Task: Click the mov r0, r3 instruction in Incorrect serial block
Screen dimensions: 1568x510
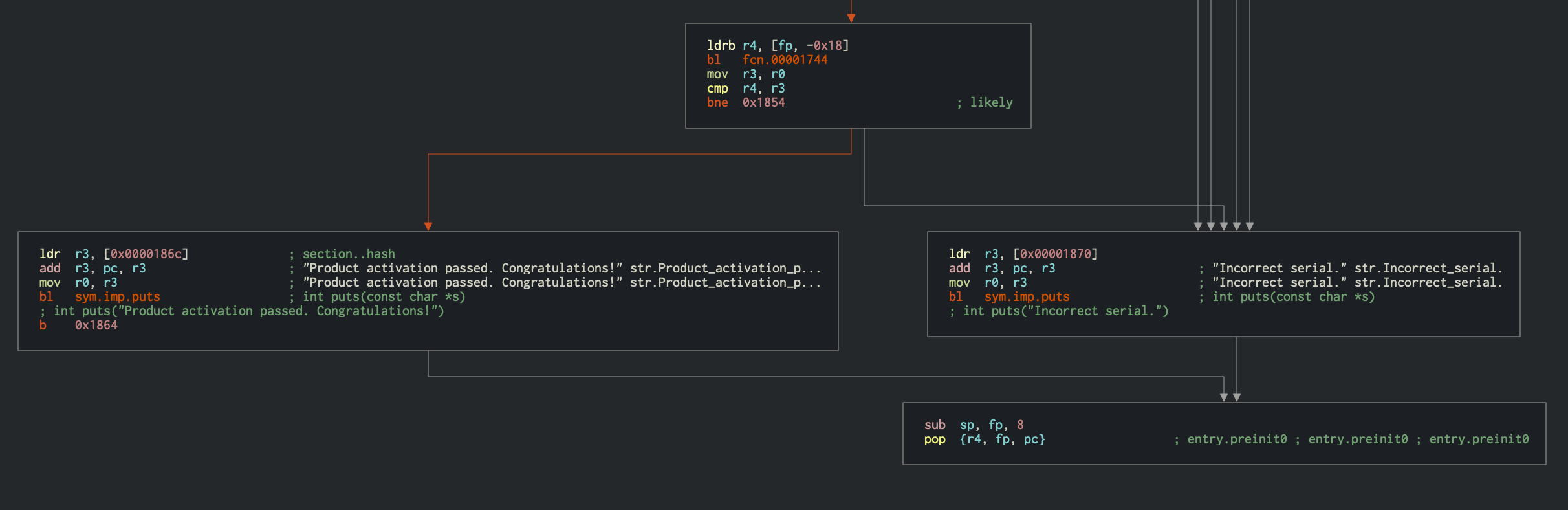Action: pyautogui.click(x=987, y=282)
